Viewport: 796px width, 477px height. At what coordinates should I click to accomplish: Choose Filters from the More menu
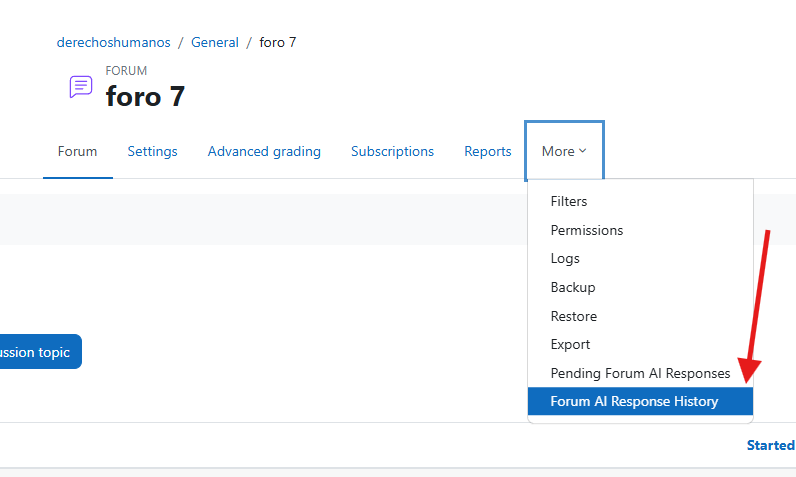(x=569, y=202)
